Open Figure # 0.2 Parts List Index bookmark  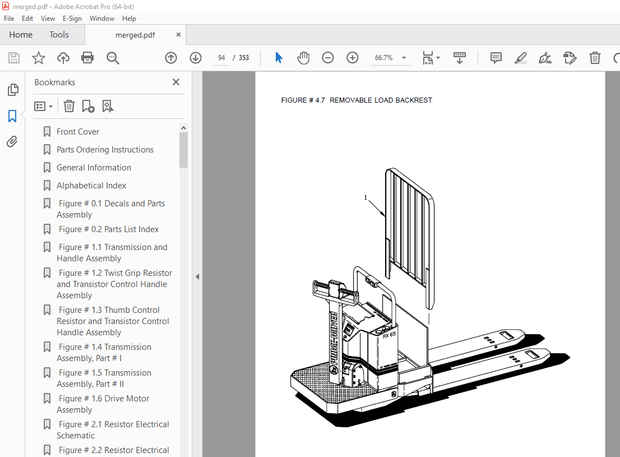tap(109, 229)
